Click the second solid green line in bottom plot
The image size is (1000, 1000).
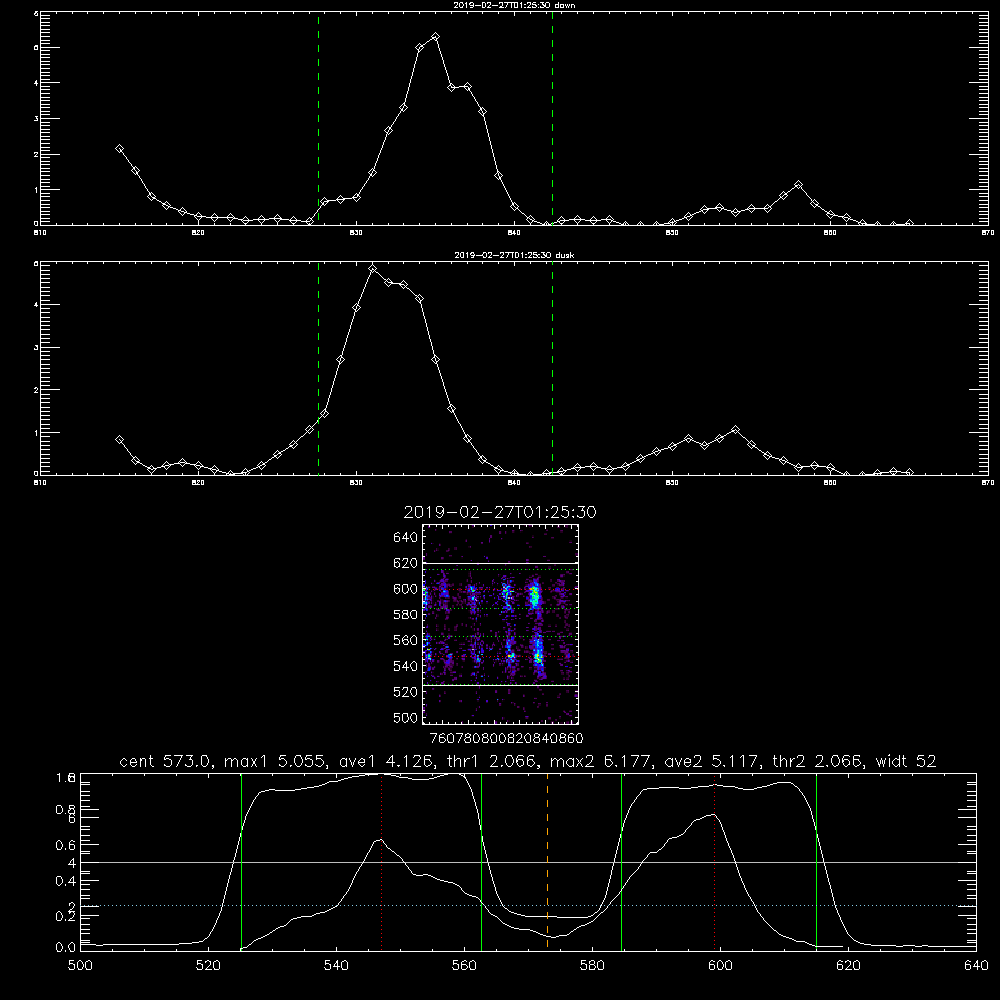[482, 861]
